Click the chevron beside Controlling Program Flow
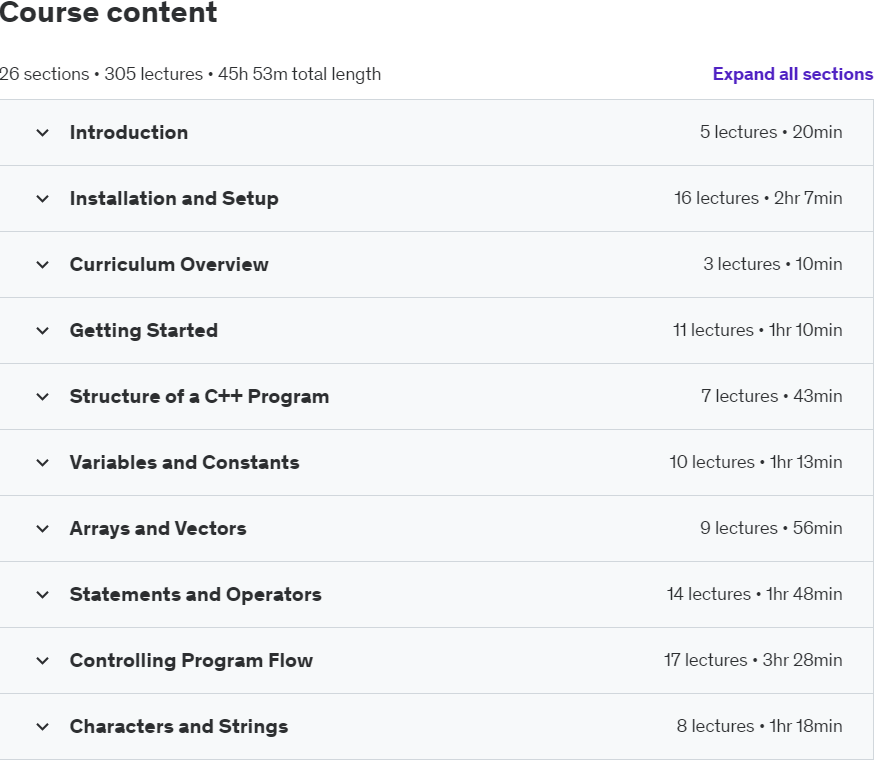Image resolution: width=875 pixels, height=760 pixels. click(x=42, y=661)
